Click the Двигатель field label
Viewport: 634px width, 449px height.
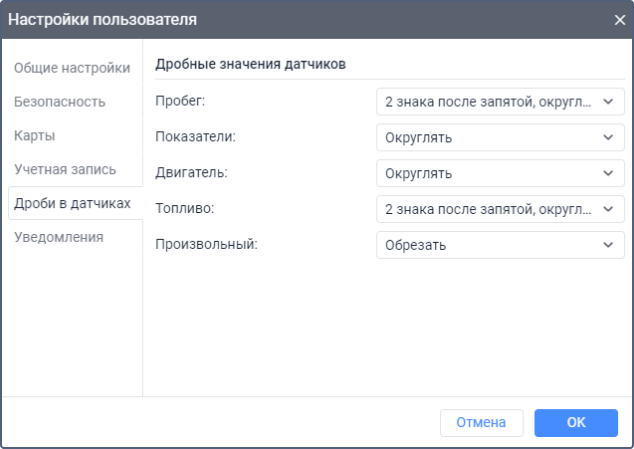coord(192,173)
